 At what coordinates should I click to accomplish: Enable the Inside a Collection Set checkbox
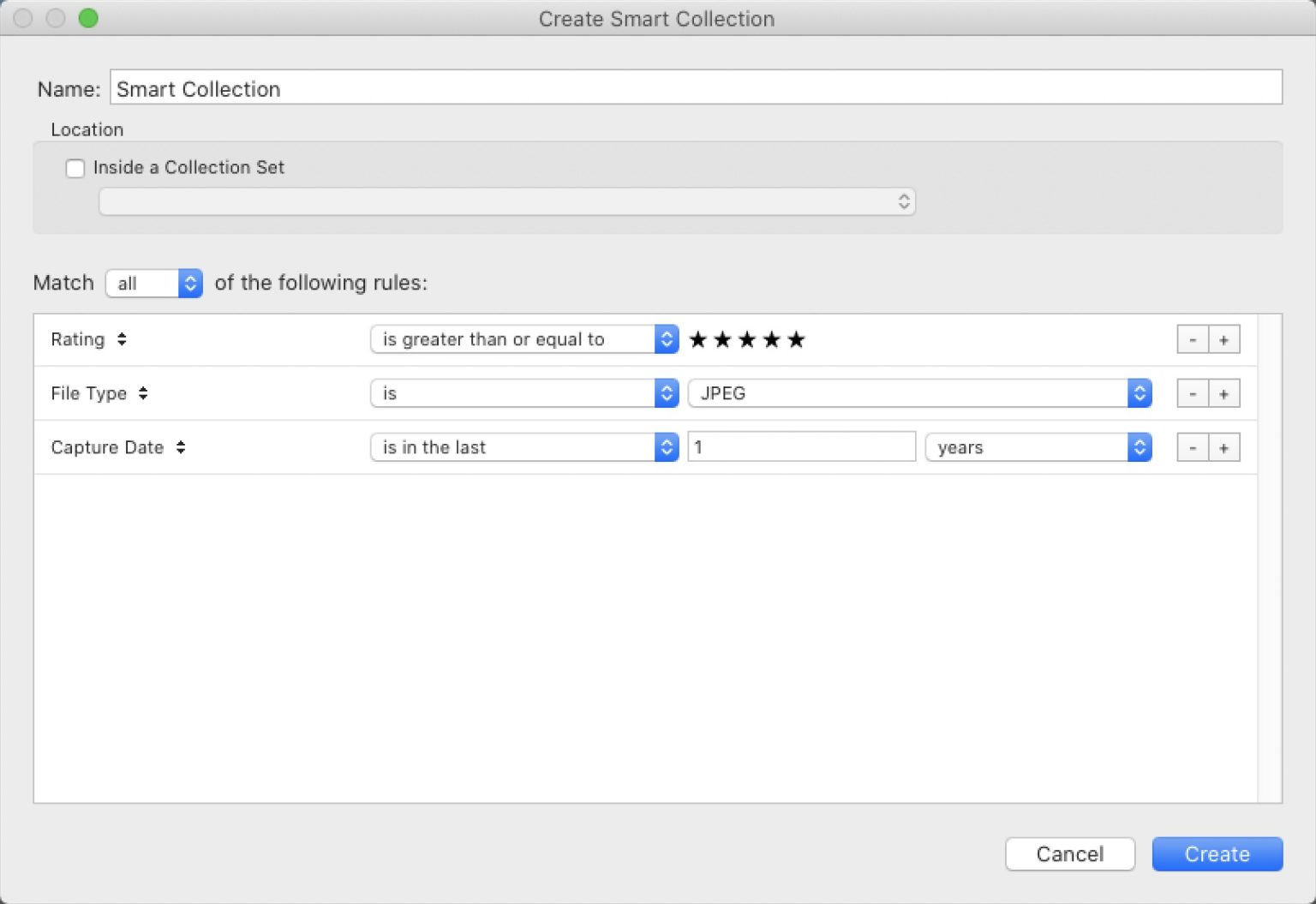(x=75, y=168)
